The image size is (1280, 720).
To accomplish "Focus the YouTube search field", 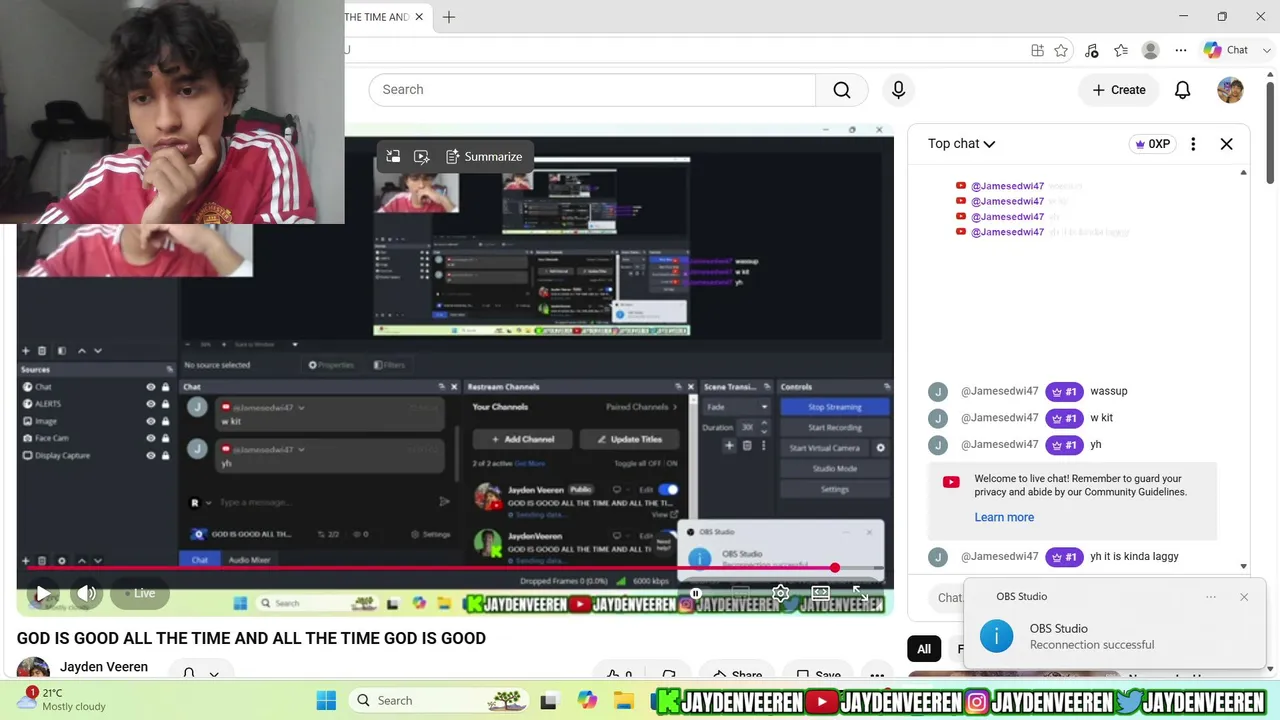I will pyautogui.click(x=592, y=90).
